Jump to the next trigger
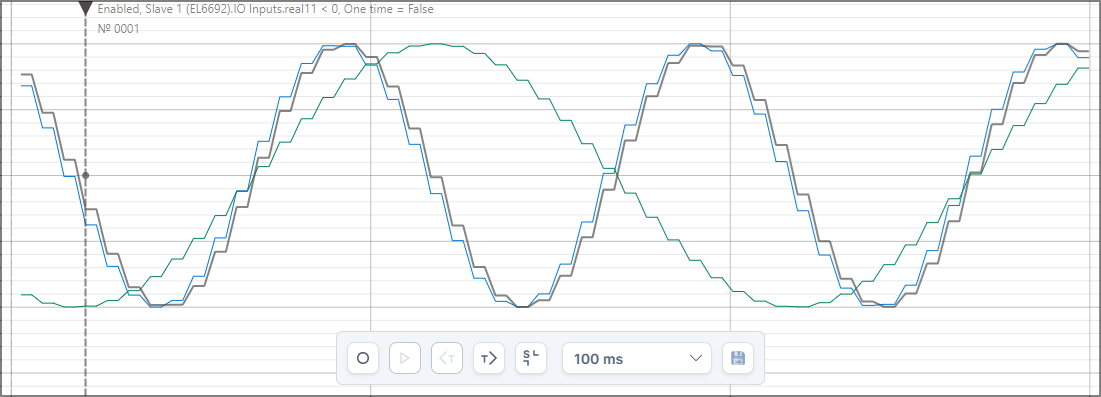The width and height of the screenshot is (1101, 397). click(x=489, y=358)
